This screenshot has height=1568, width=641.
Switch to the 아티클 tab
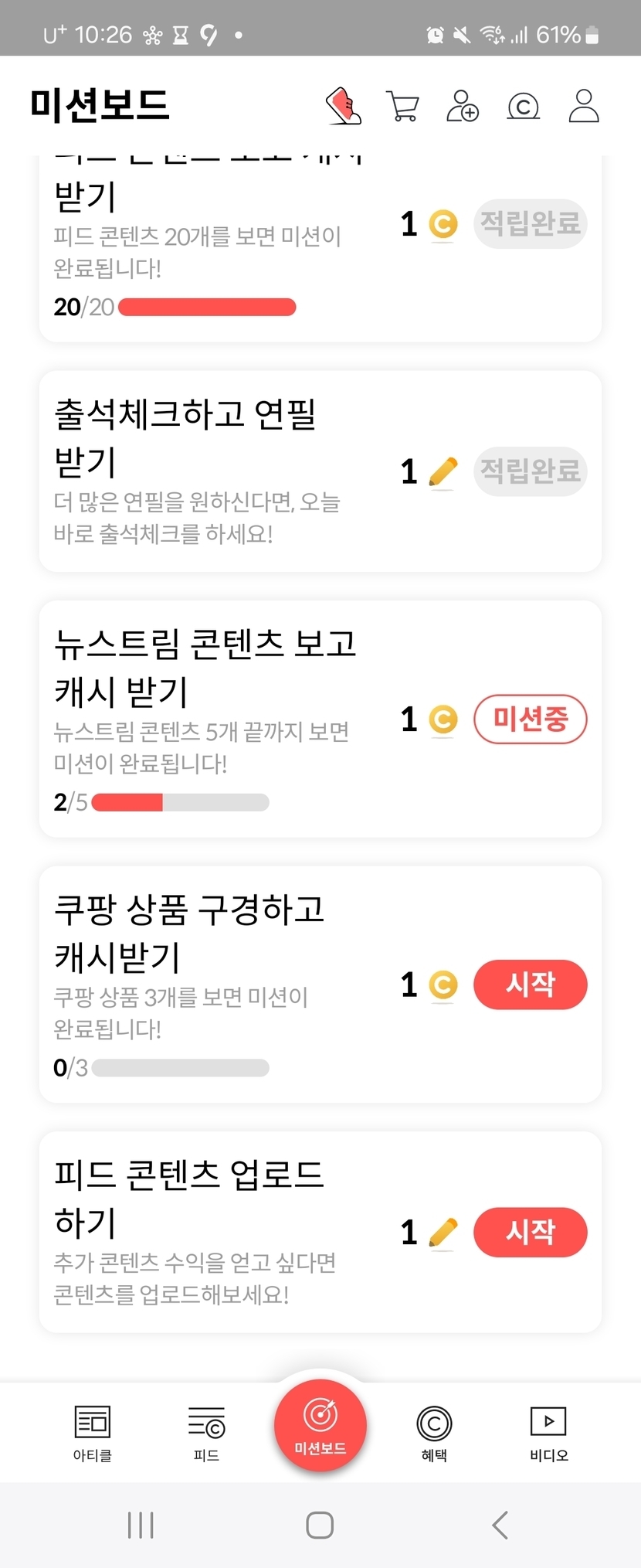[x=93, y=1432]
